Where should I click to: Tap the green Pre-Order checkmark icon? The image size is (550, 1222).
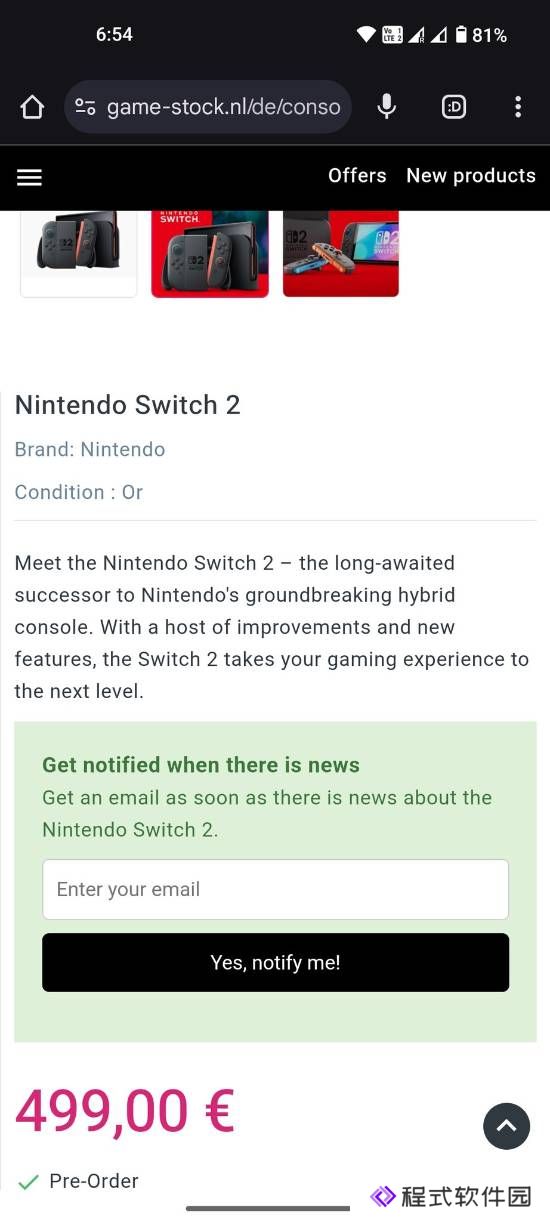(28, 1181)
